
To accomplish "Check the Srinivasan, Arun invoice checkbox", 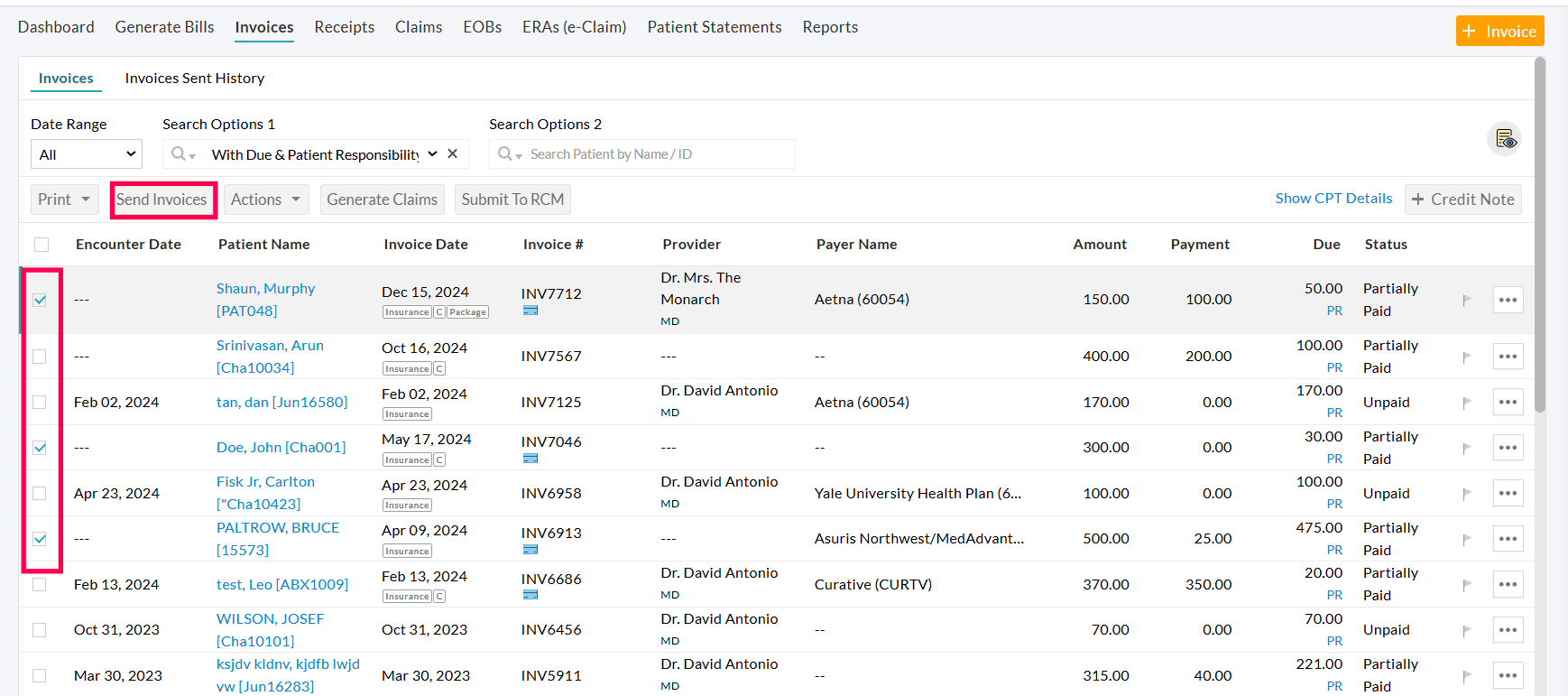I will pos(40,357).
